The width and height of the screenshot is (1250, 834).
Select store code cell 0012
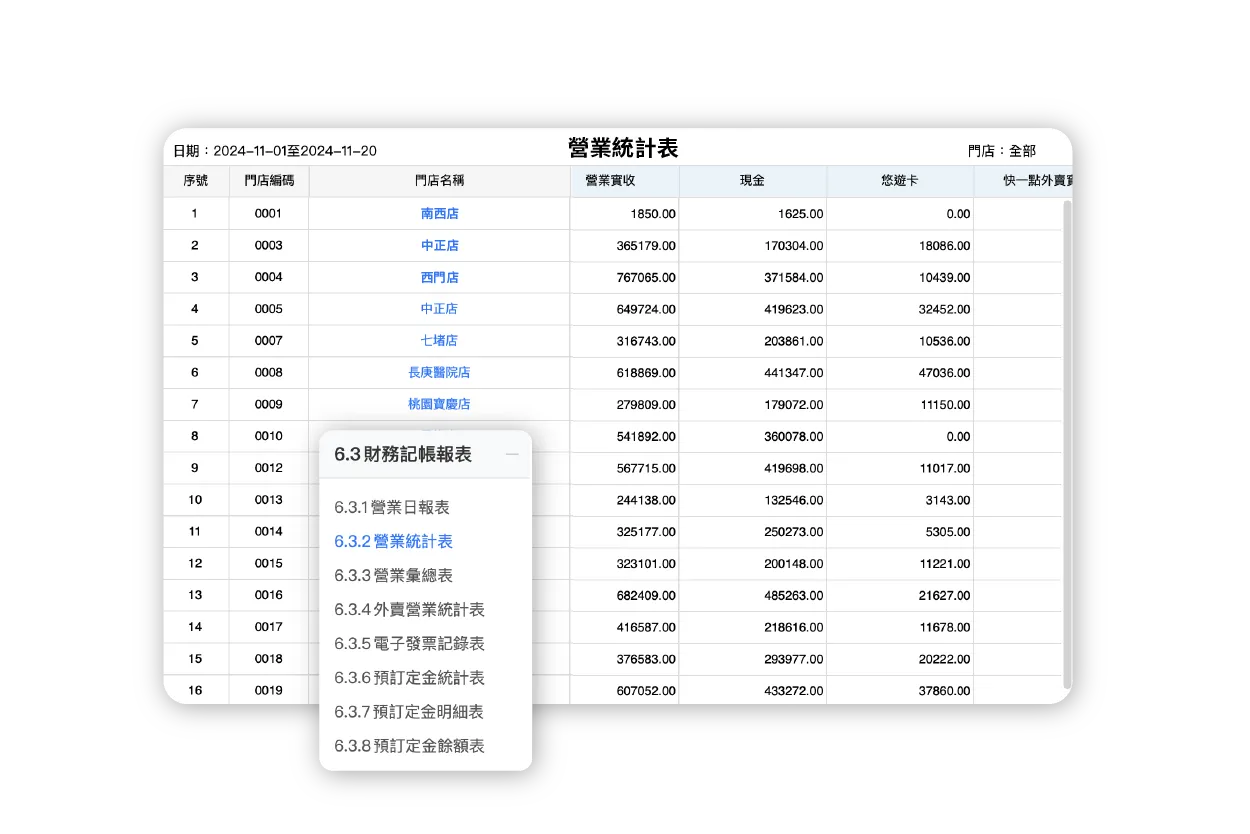pyautogui.click(x=268, y=468)
